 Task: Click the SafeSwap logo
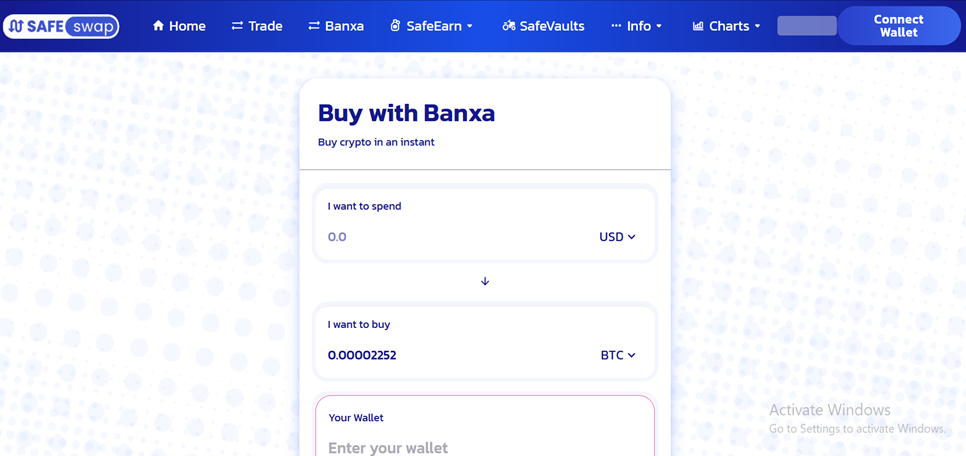point(61,26)
